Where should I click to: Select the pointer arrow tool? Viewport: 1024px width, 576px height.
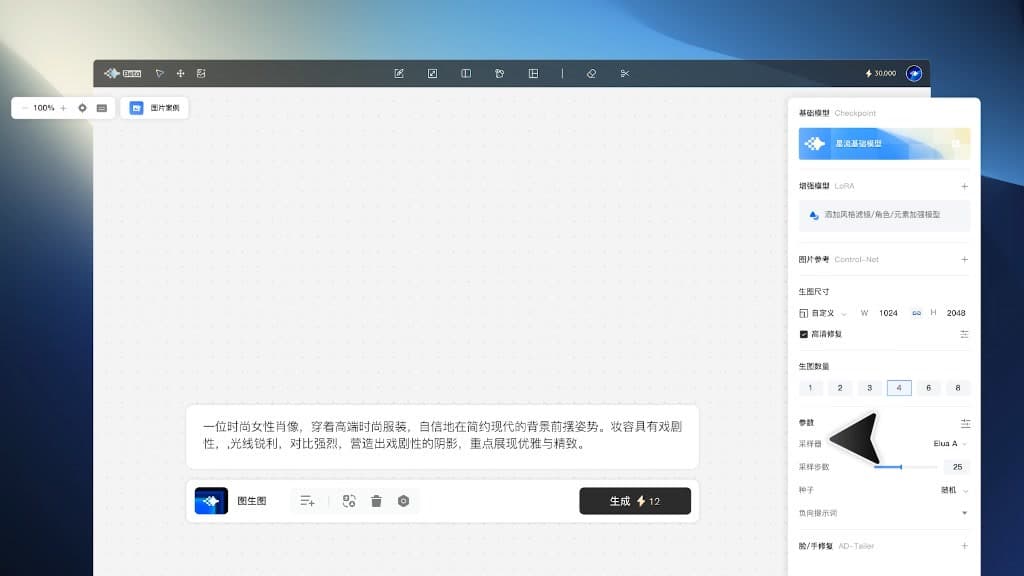click(159, 73)
